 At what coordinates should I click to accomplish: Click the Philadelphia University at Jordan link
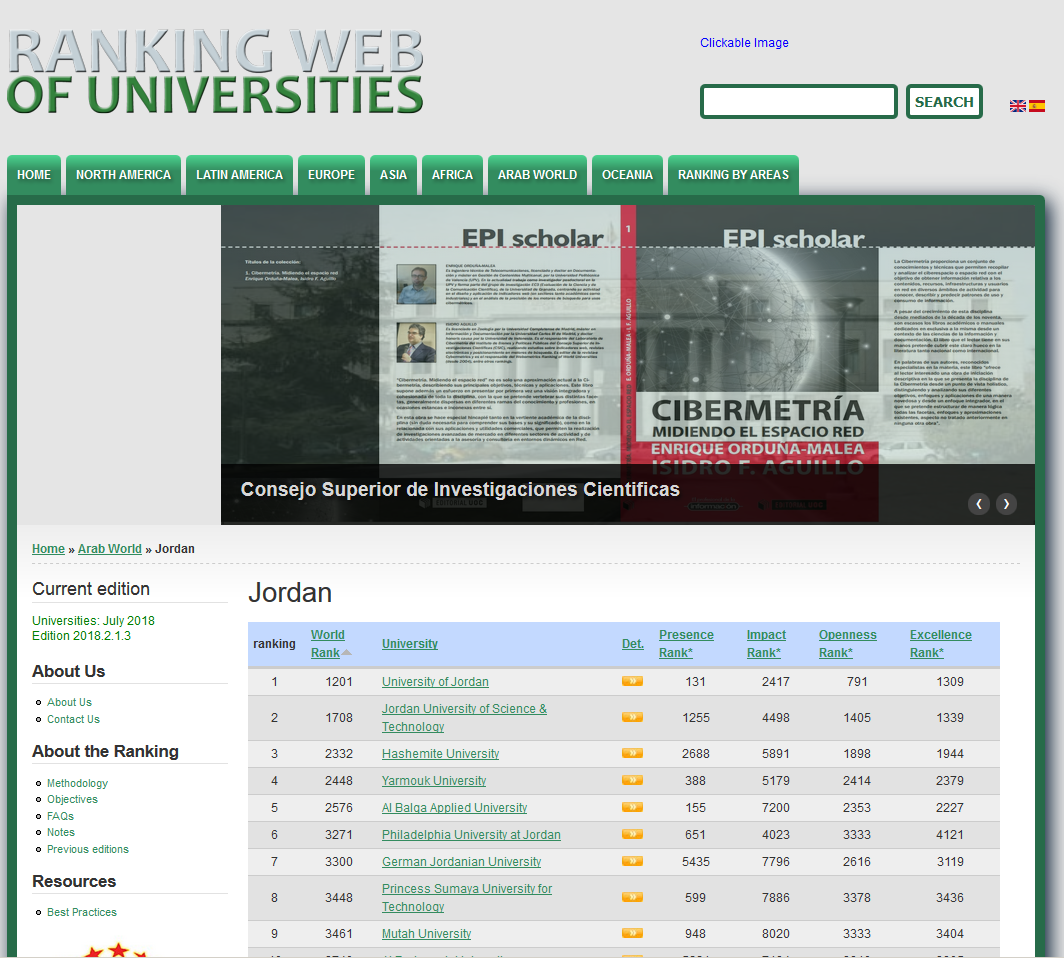[x=471, y=834]
